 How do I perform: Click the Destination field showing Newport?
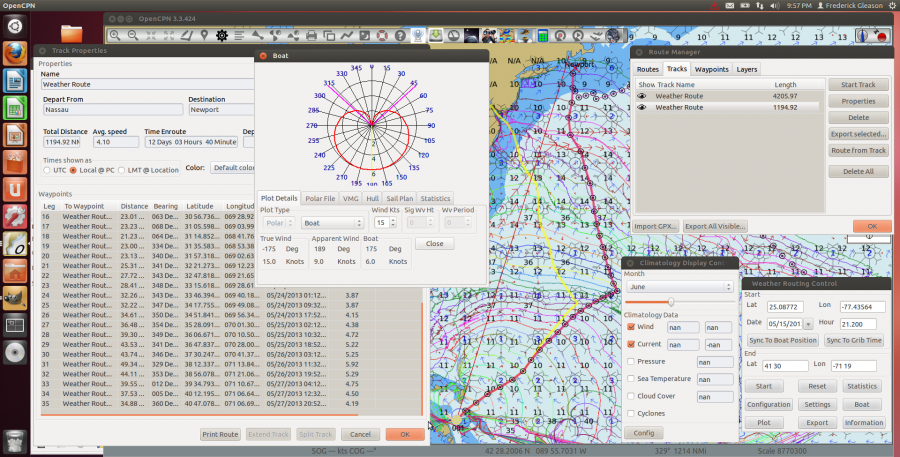point(221,110)
